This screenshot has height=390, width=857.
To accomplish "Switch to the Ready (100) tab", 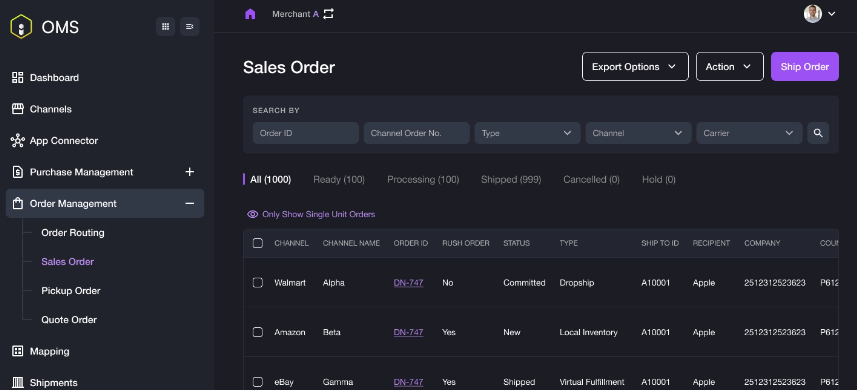I will pyautogui.click(x=339, y=179).
